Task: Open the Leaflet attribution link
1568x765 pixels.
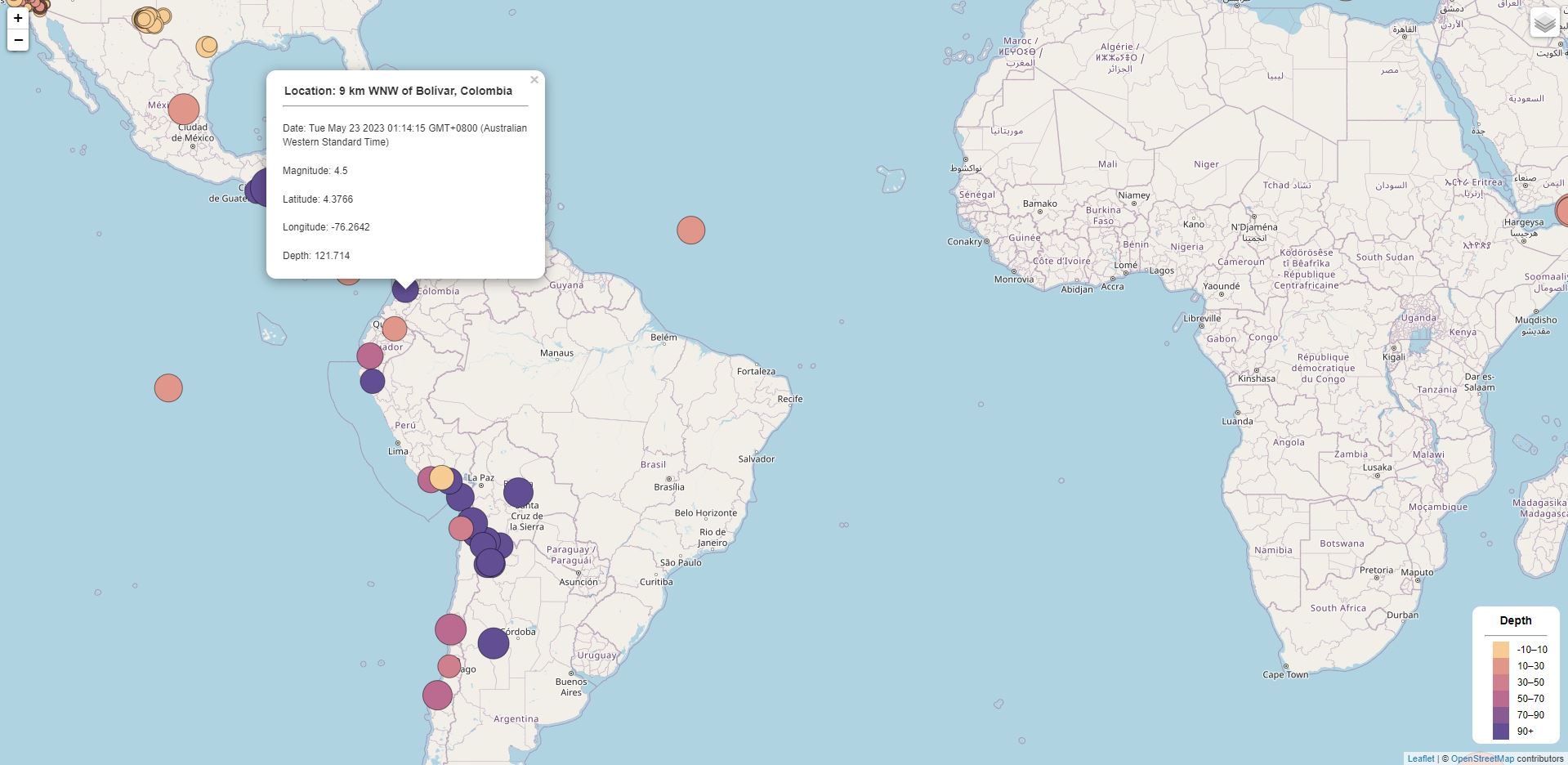Action: tap(1420, 758)
